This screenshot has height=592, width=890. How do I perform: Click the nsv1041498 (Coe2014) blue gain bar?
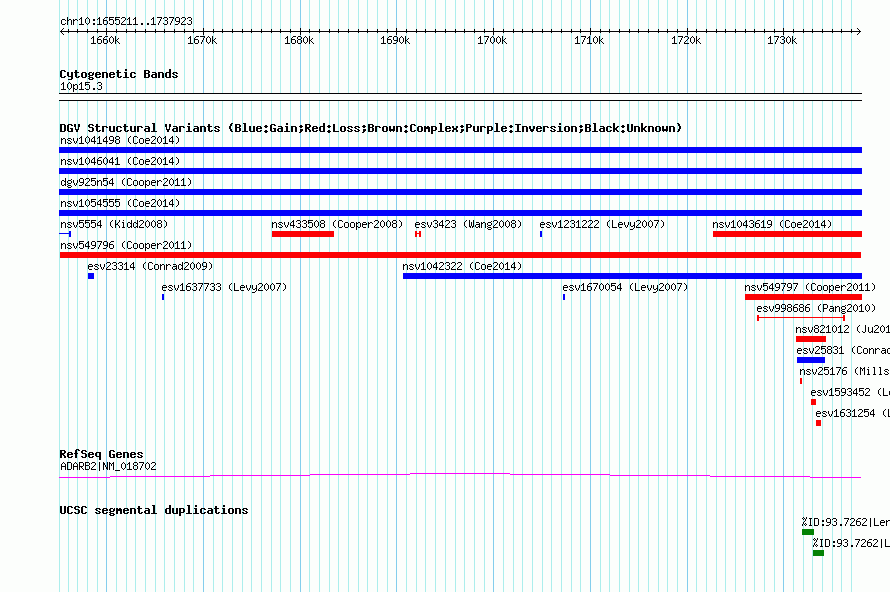coord(460,150)
